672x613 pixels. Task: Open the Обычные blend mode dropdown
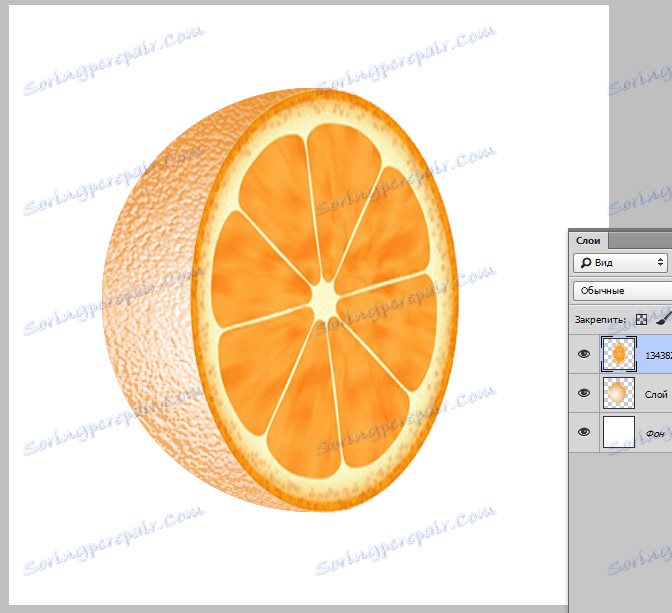pyautogui.click(x=623, y=291)
